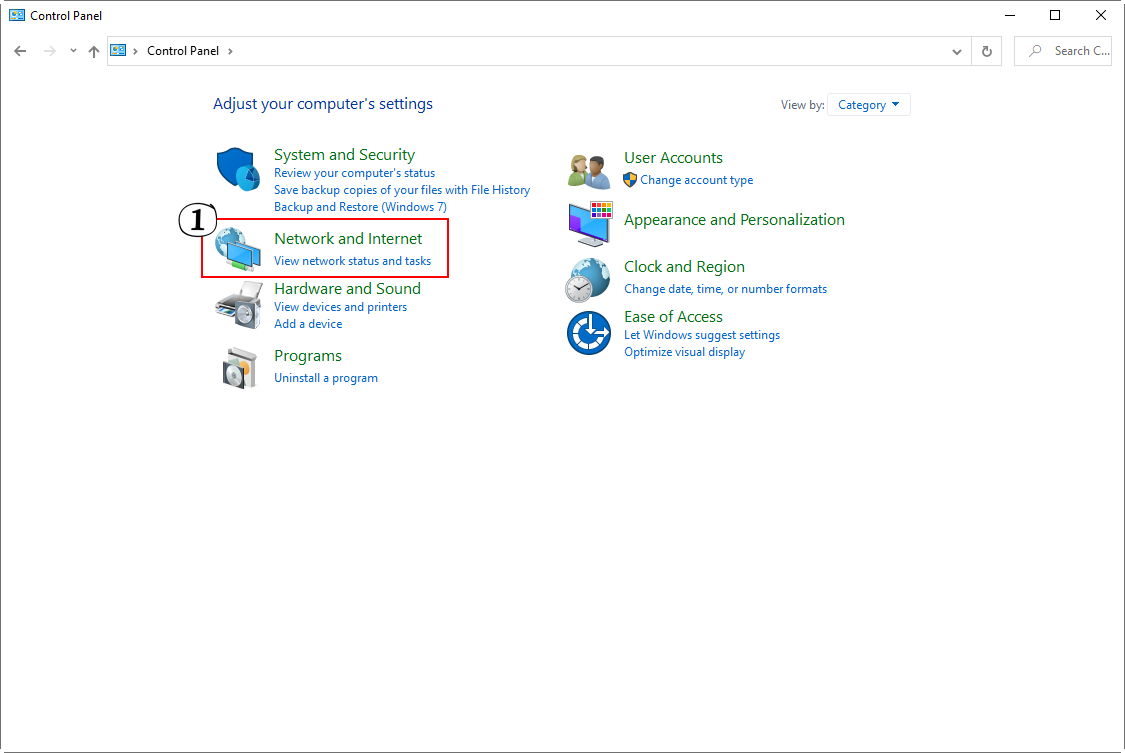Click the Hardware and Sound printer icon
Image resolution: width=1125 pixels, height=753 pixels.
[238, 305]
